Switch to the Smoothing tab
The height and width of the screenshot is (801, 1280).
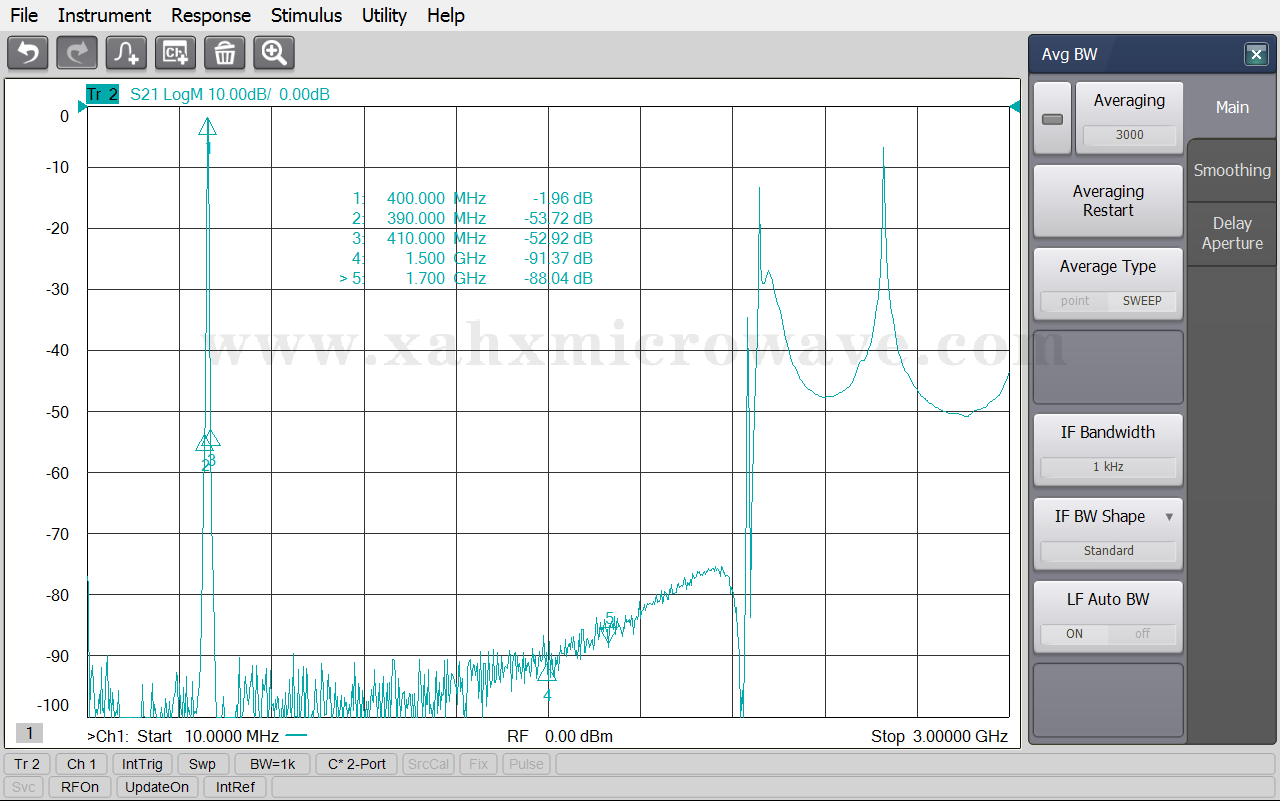click(1232, 170)
